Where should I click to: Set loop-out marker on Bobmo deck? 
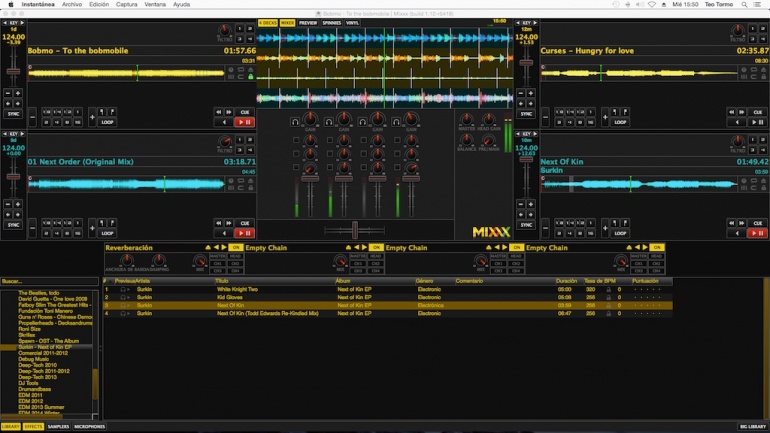(112, 112)
